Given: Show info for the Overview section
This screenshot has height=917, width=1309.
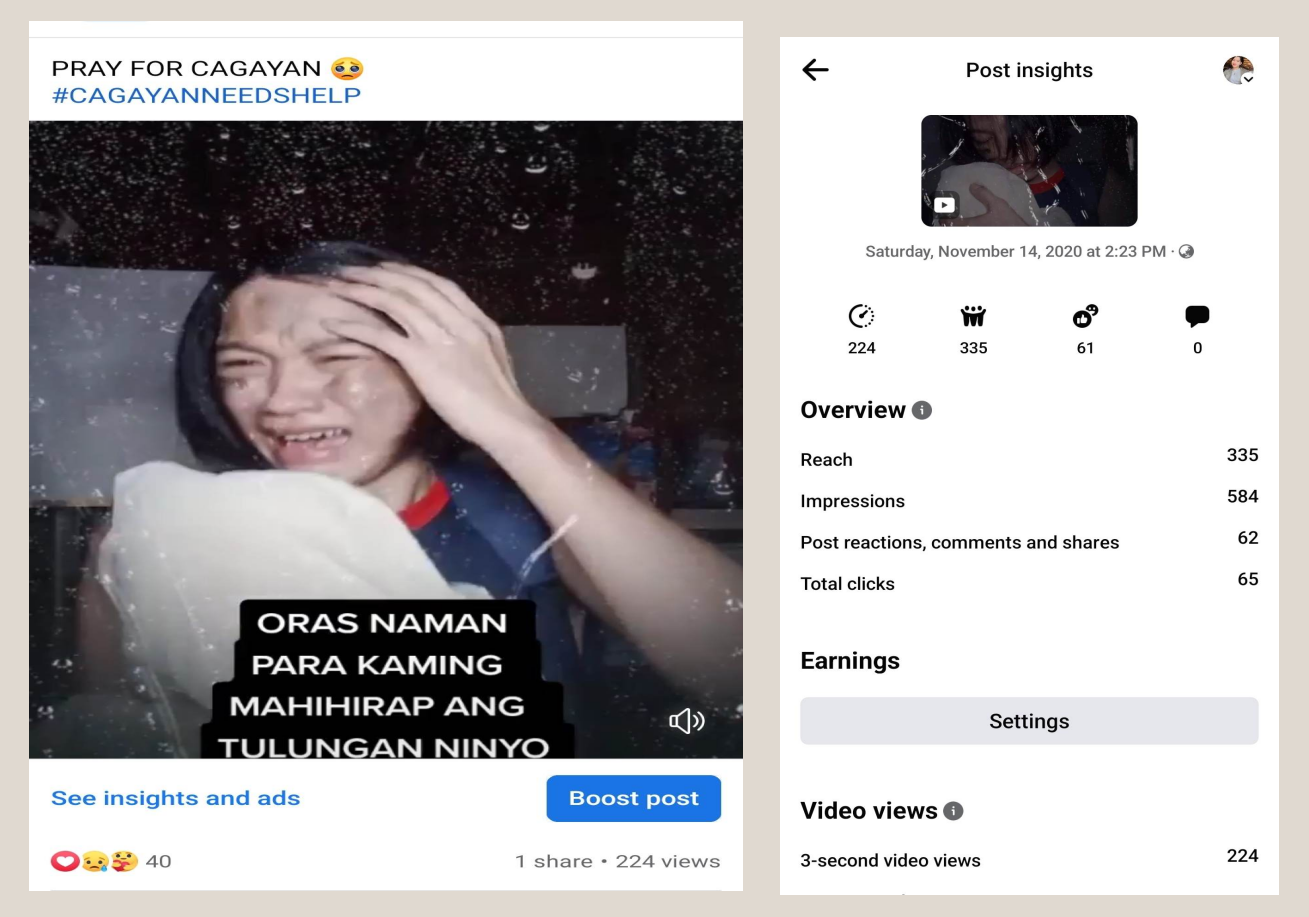Looking at the screenshot, I should (x=922, y=411).
